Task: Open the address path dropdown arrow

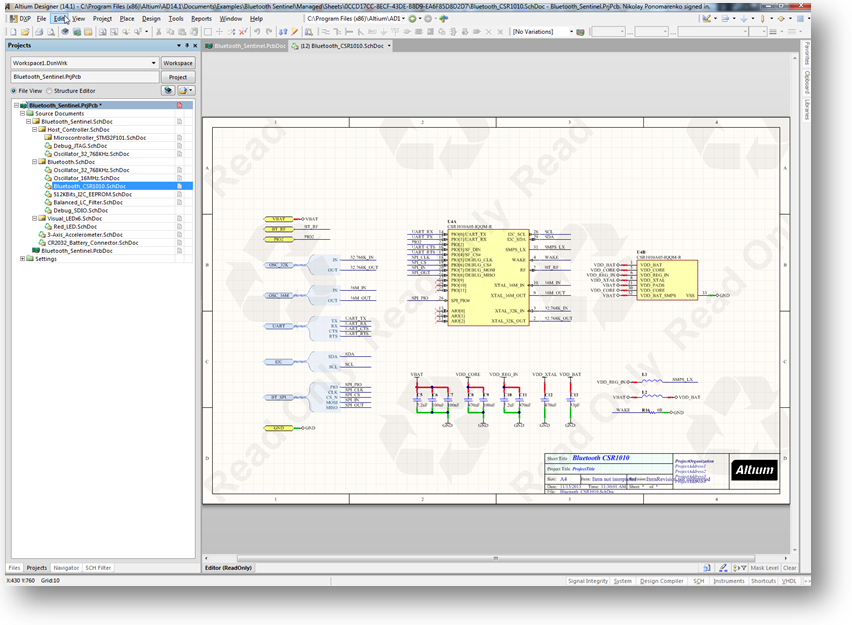Action: 403,18
